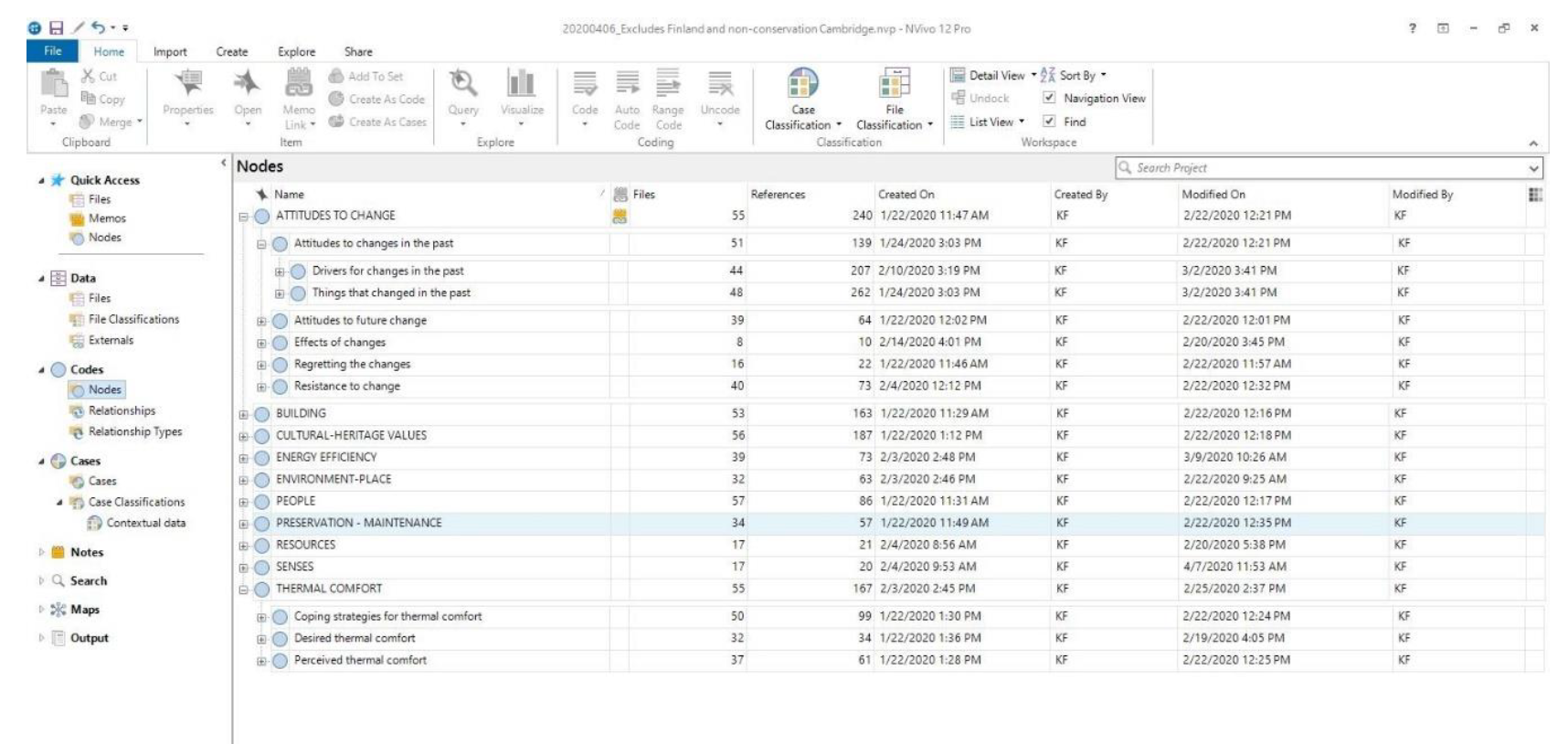Image resolution: width=1568 pixels, height=744 pixels.
Task: Open File Classification tool
Action: point(895,83)
